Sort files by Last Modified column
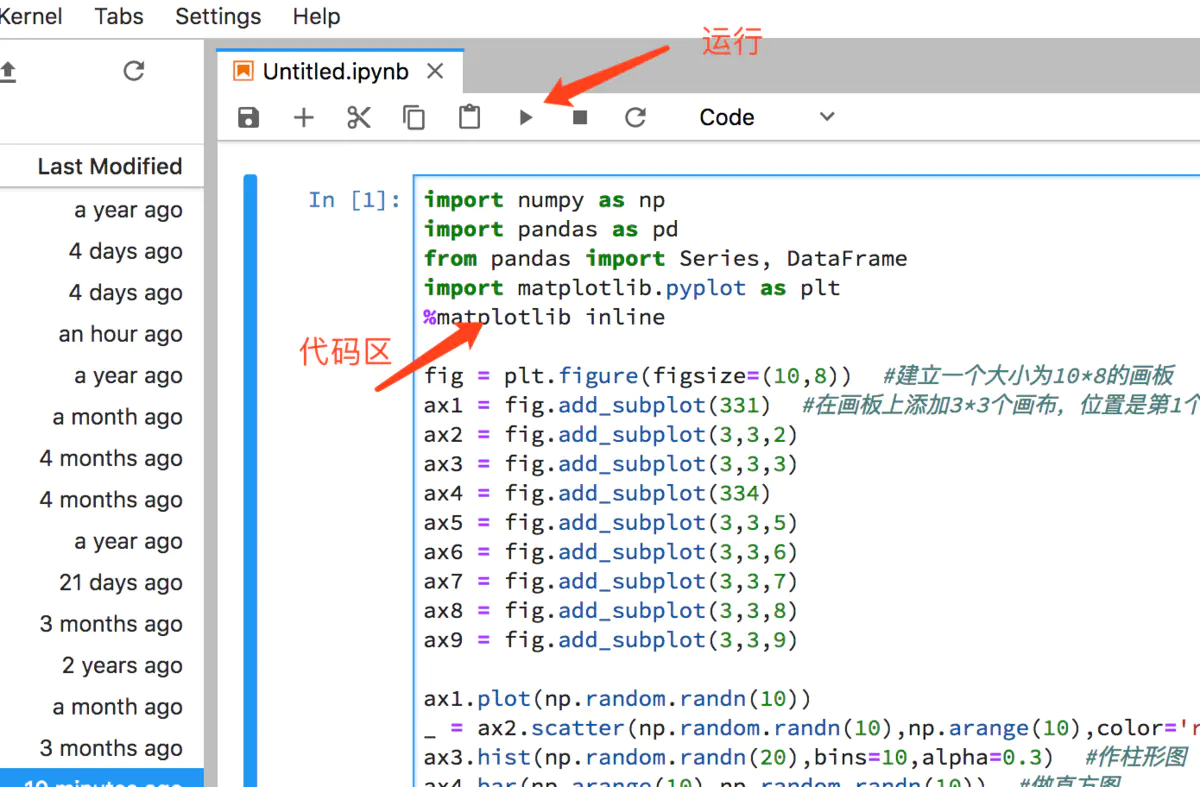The width and height of the screenshot is (1200, 787). point(108,166)
